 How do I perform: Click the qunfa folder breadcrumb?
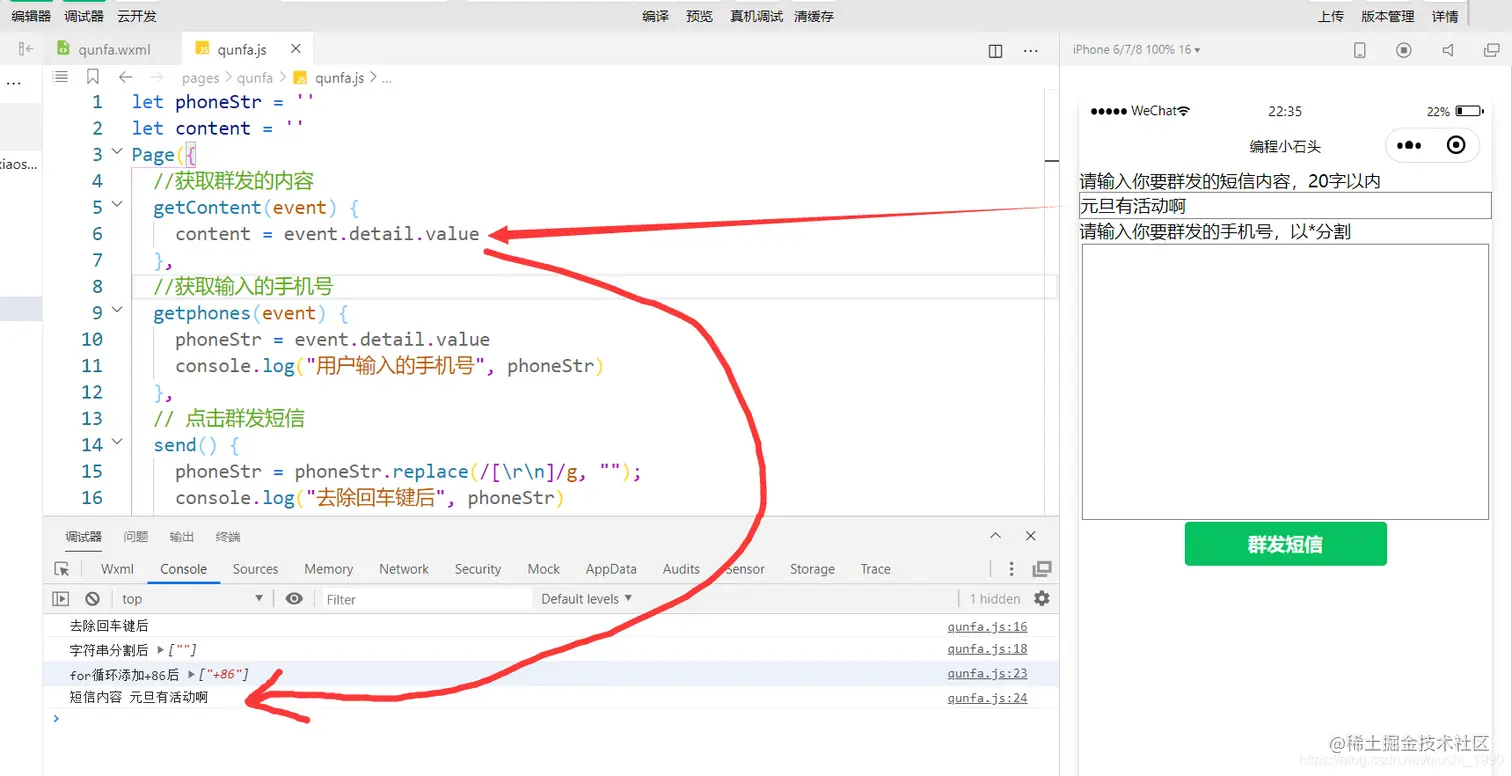(255, 77)
